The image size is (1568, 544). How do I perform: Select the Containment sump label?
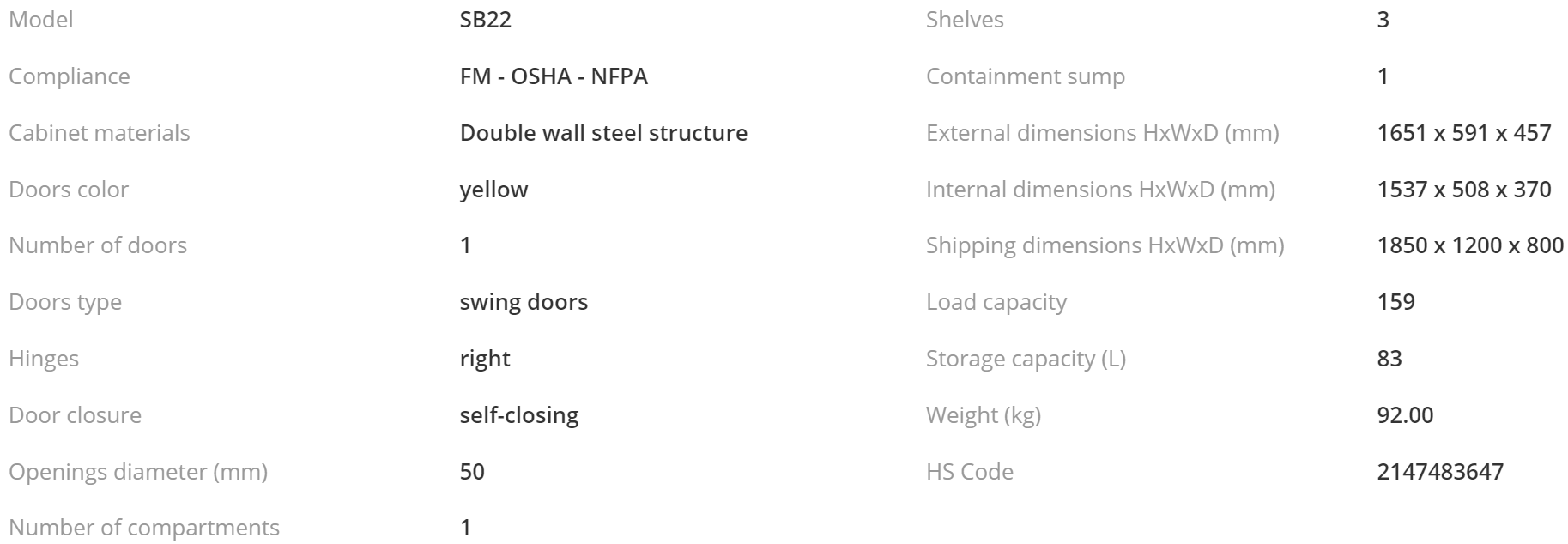(x=1026, y=76)
